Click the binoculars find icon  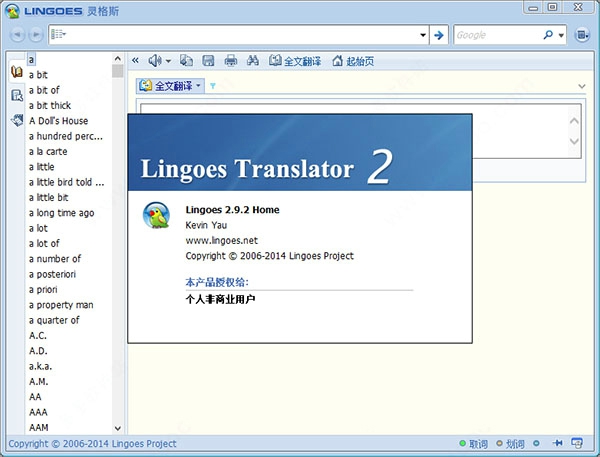pos(253,61)
